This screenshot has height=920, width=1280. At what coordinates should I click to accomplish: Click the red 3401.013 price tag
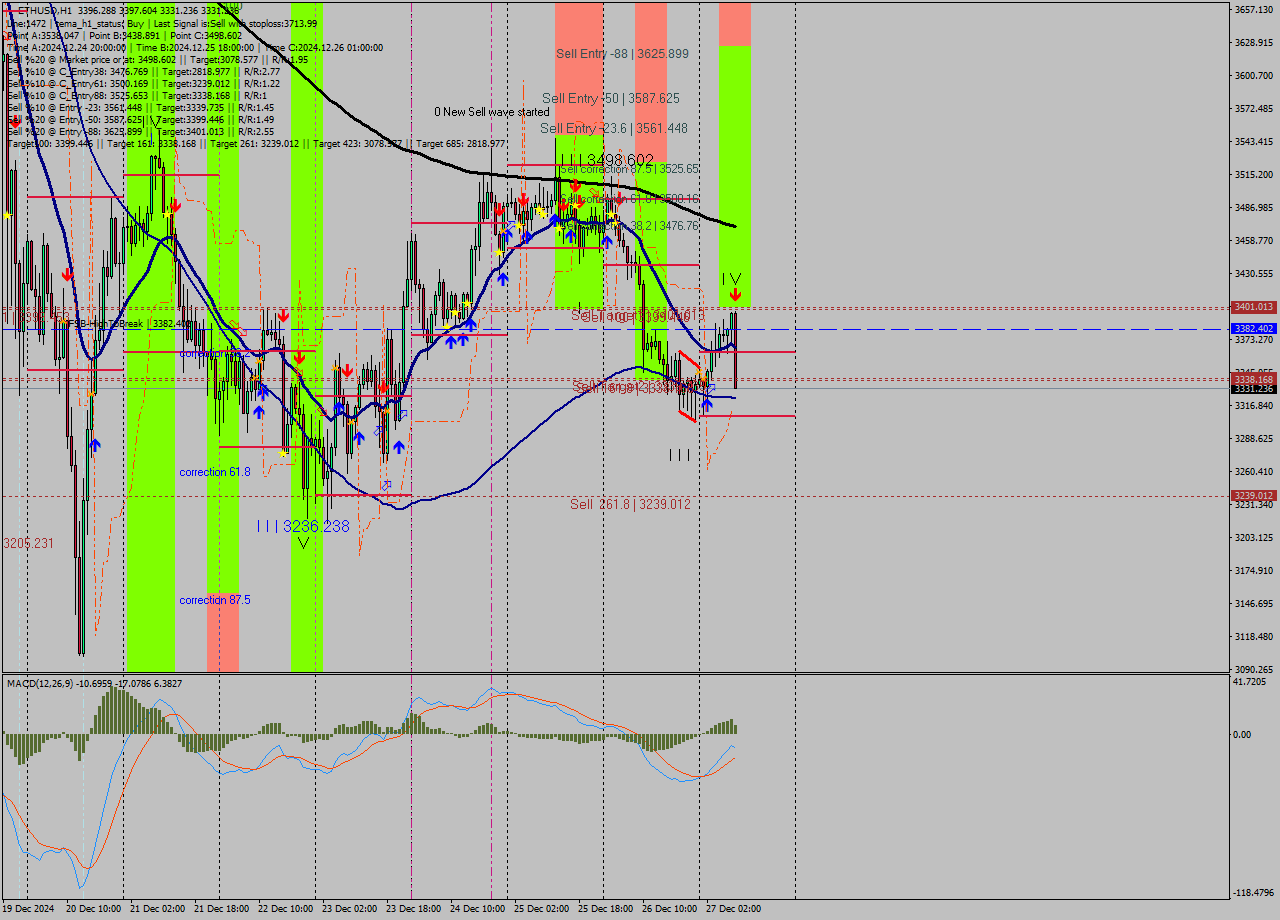[x=1254, y=307]
